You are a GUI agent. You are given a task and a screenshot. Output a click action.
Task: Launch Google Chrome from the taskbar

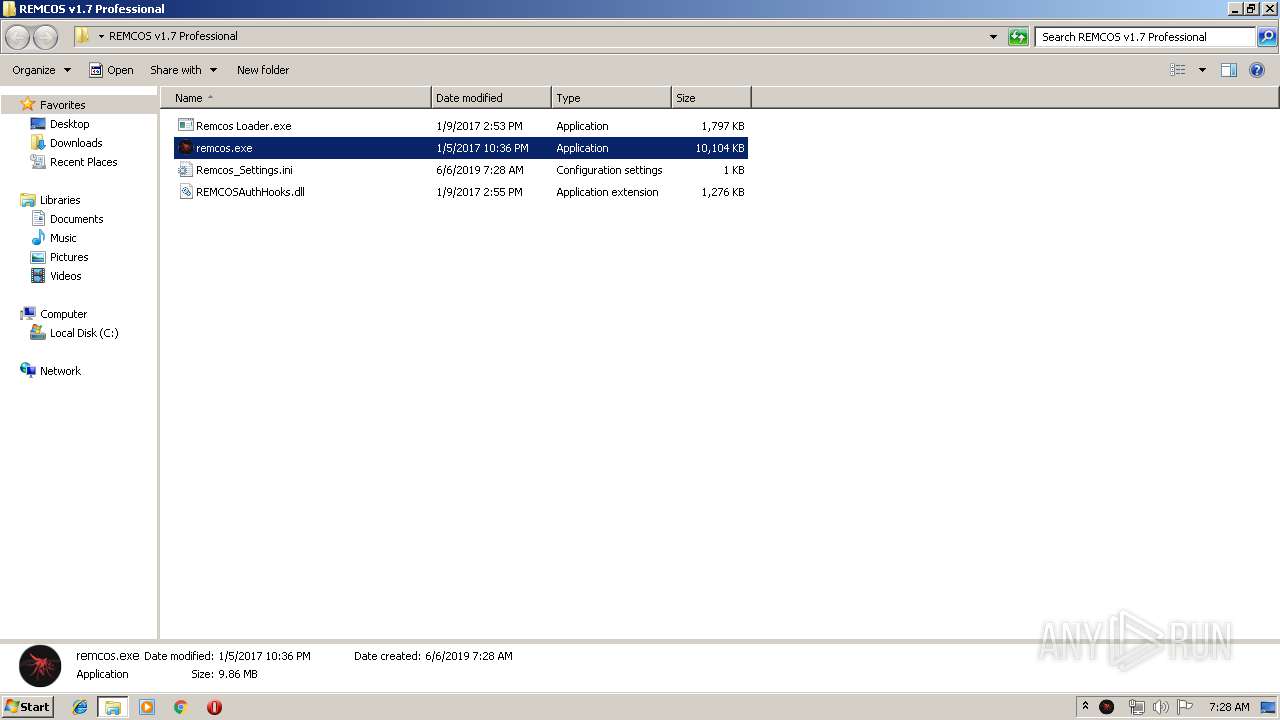pos(181,707)
